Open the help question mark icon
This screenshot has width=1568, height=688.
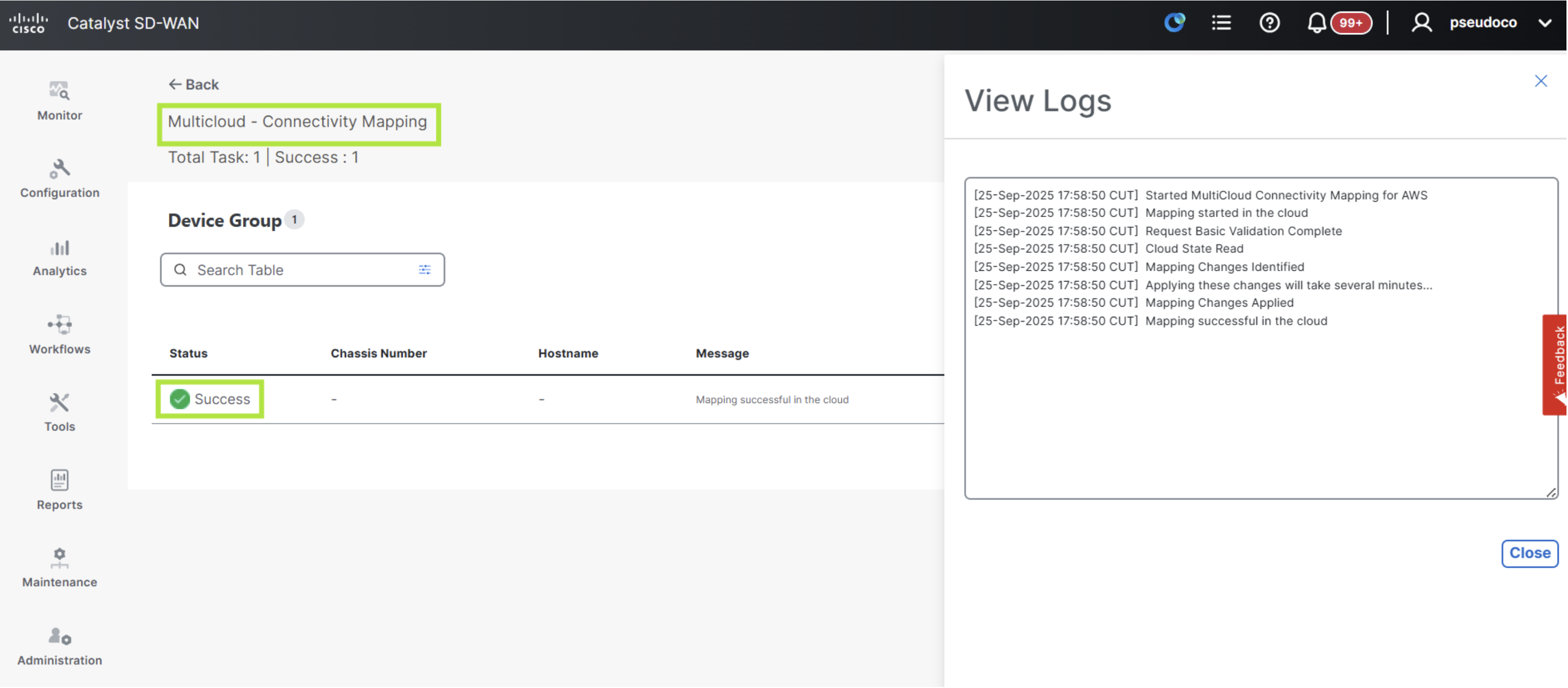[x=1269, y=23]
